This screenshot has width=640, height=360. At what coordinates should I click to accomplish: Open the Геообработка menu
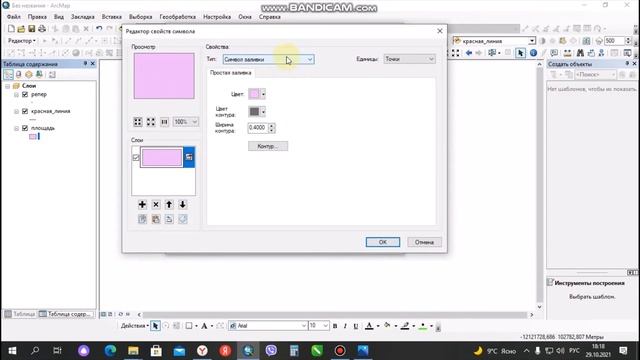[x=178, y=17]
